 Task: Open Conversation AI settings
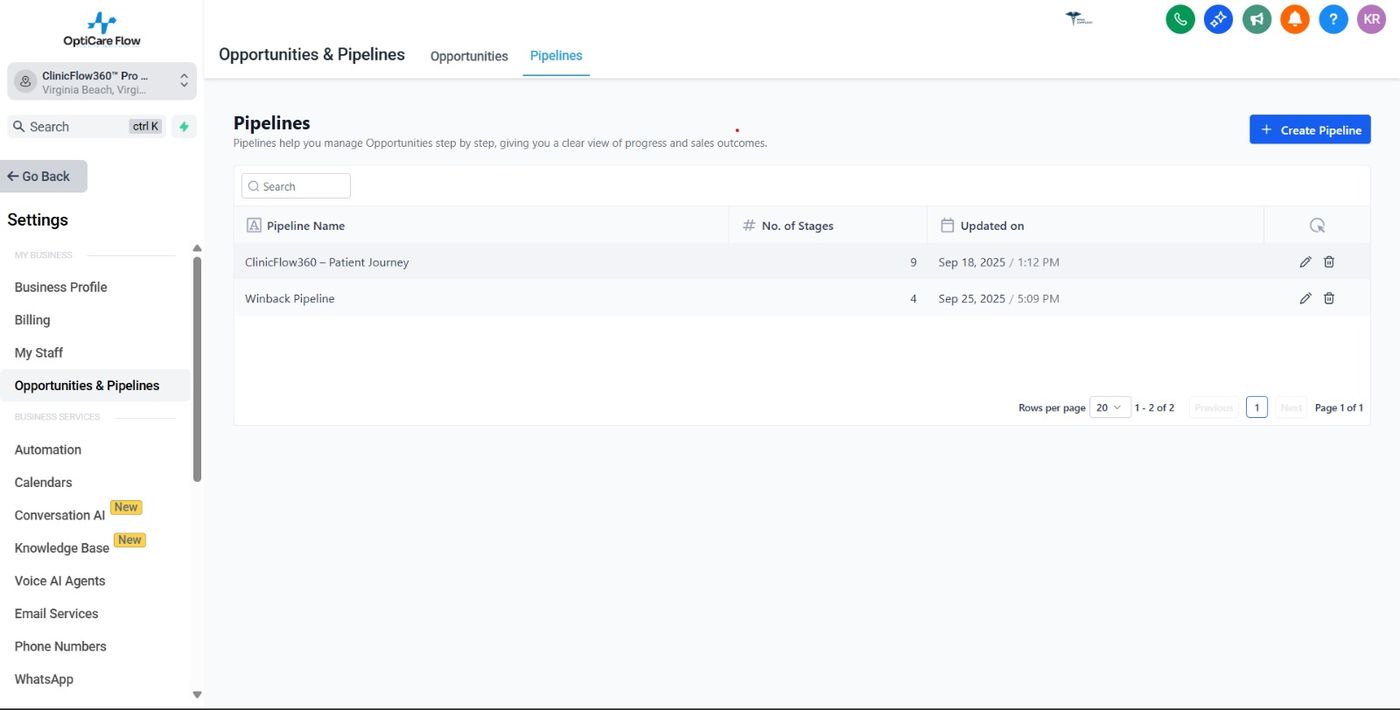(x=60, y=516)
